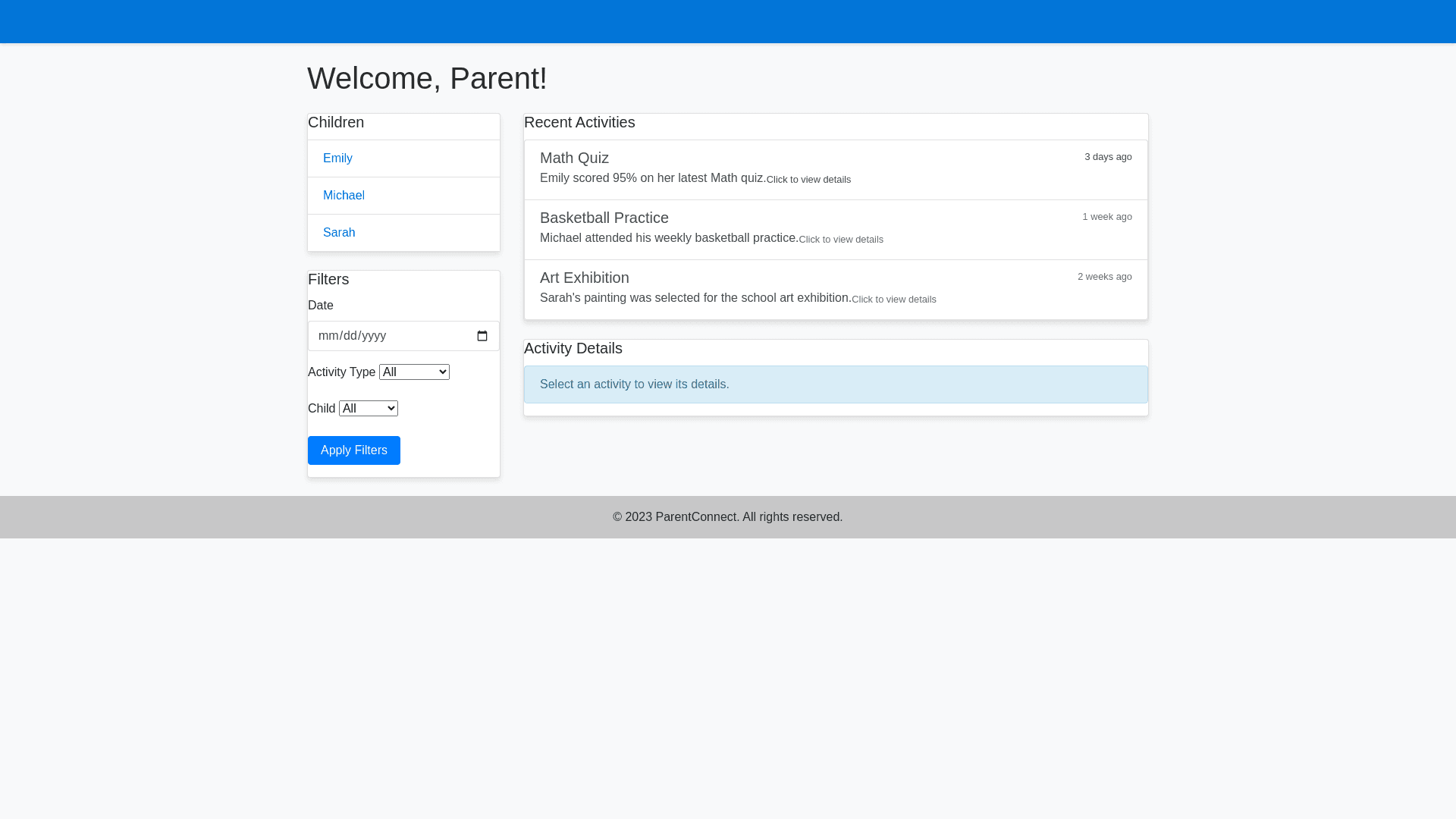Open Sarah's child profile link
The height and width of the screenshot is (819, 1456).
point(339,233)
